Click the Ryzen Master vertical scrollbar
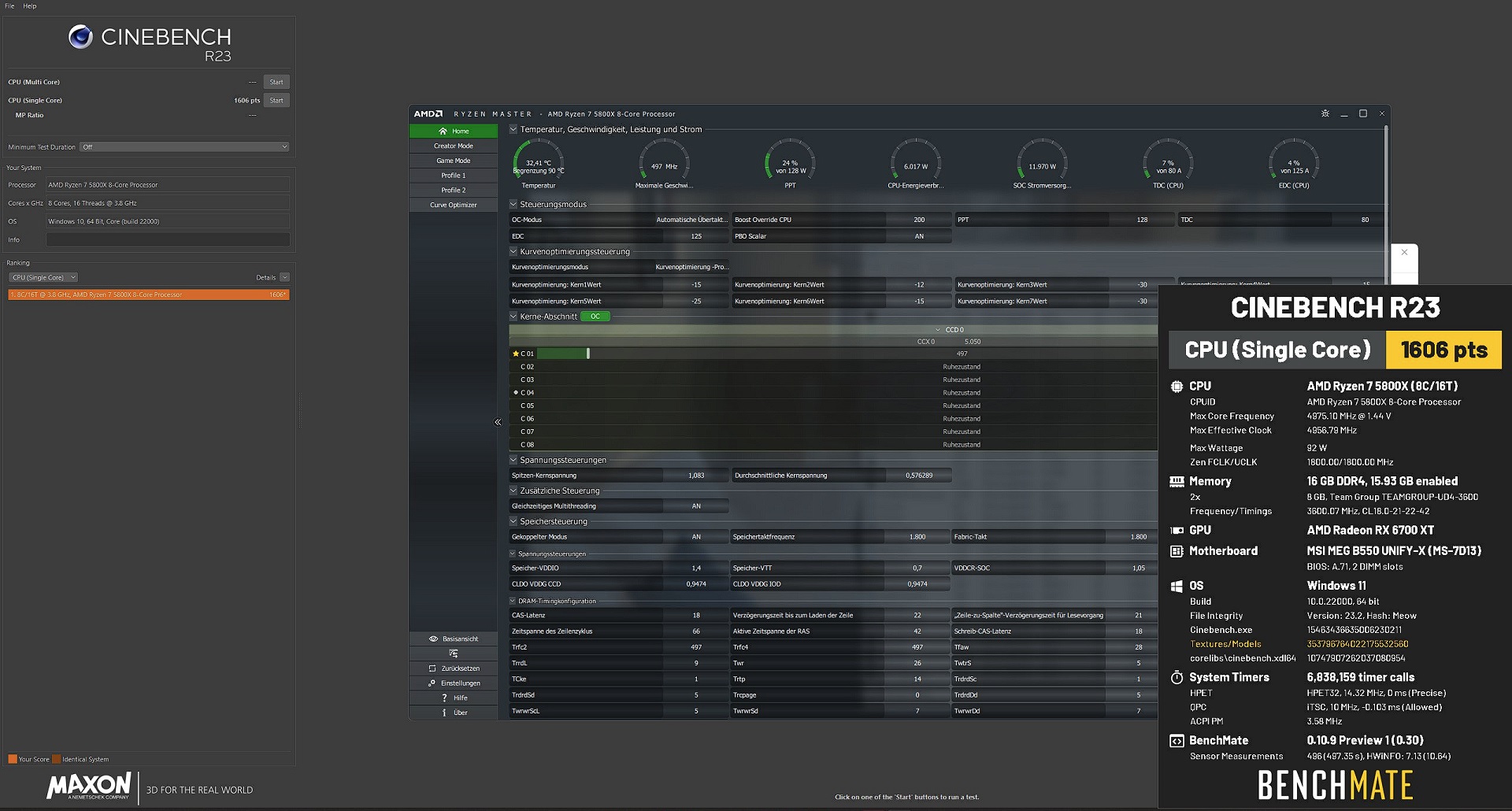The image size is (1512, 811). pyautogui.click(x=1386, y=205)
